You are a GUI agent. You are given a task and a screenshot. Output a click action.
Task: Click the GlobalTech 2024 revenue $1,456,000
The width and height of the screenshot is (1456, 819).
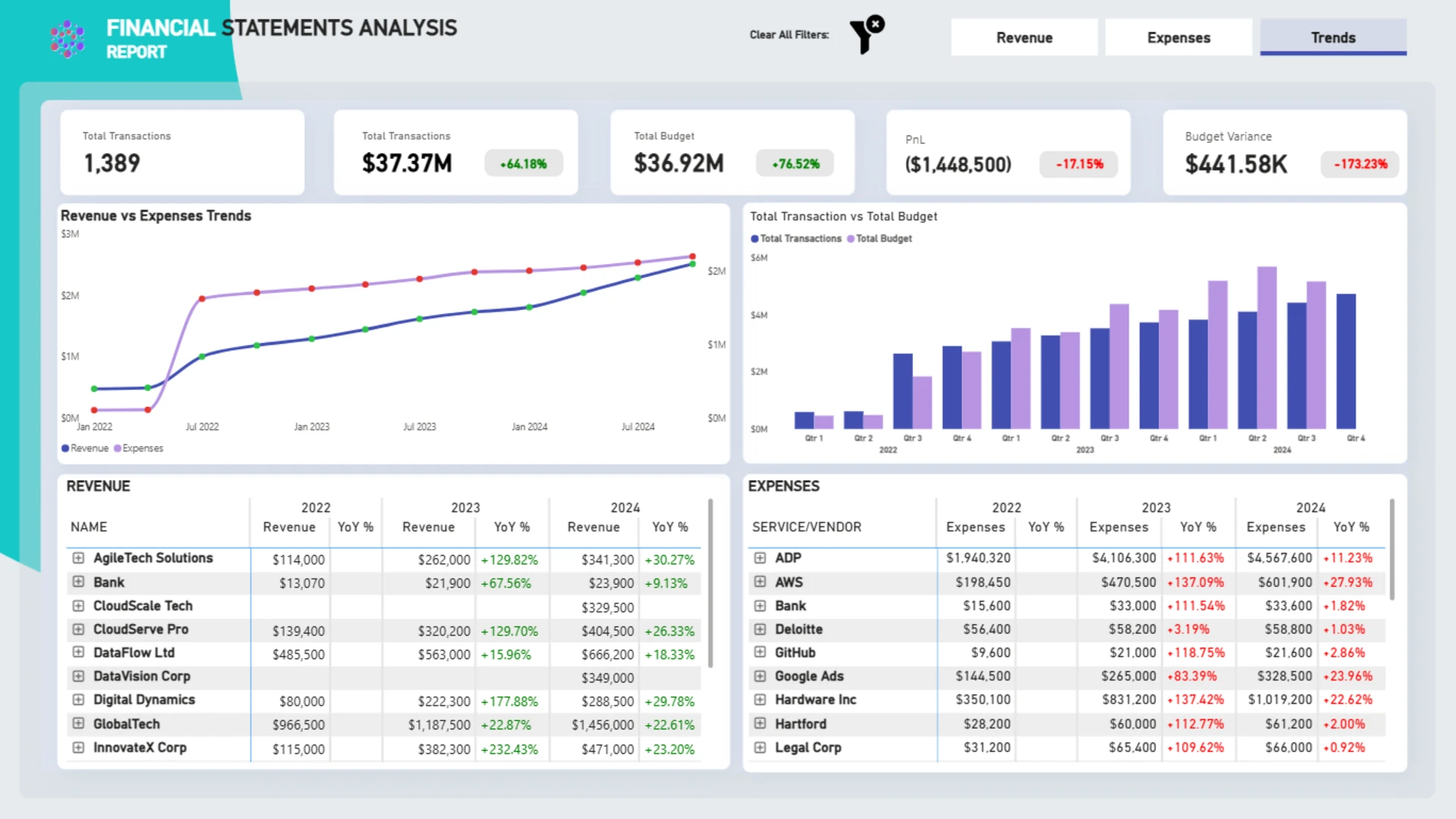tap(603, 725)
